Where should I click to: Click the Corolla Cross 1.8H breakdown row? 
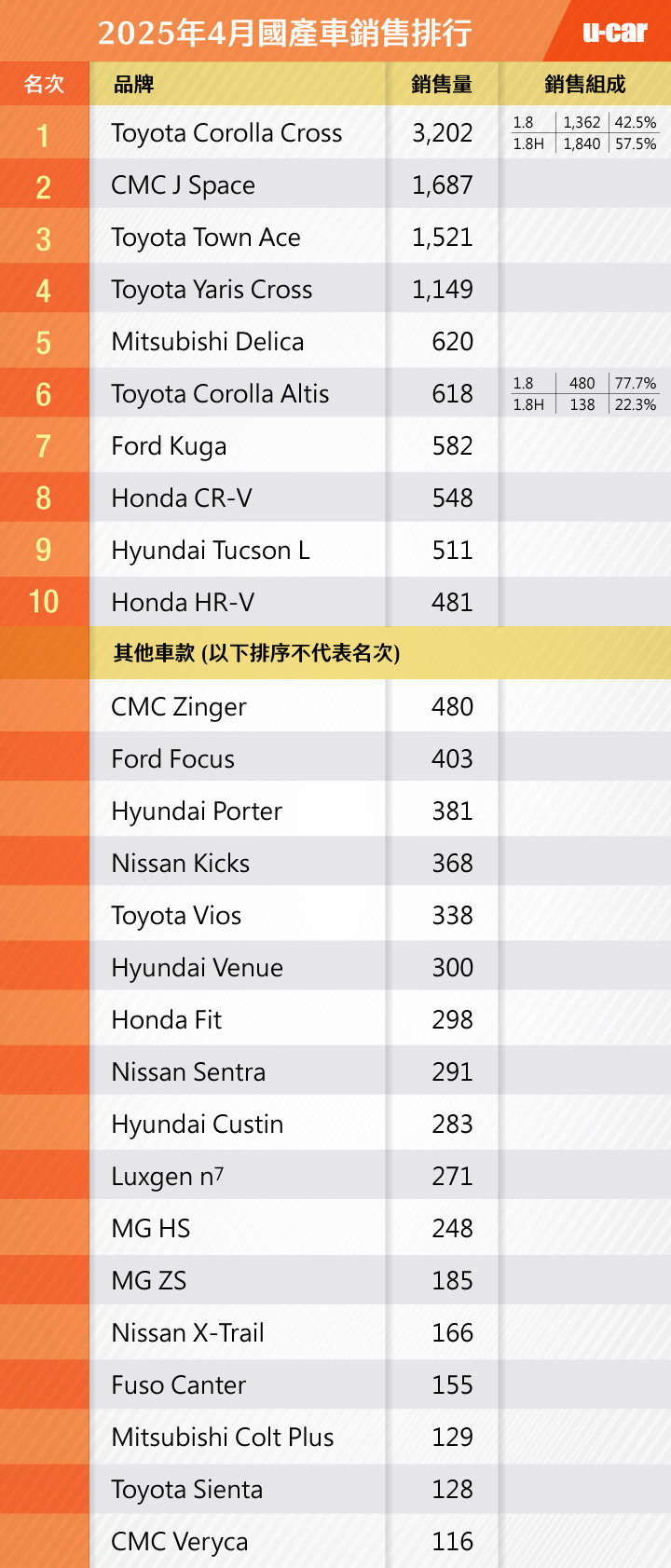point(584,144)
